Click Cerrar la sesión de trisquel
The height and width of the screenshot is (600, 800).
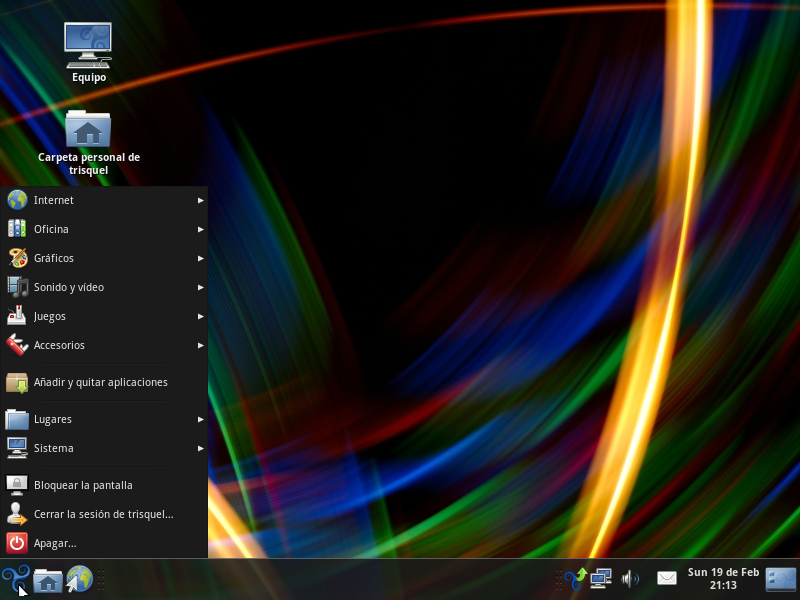pos(103,514)
